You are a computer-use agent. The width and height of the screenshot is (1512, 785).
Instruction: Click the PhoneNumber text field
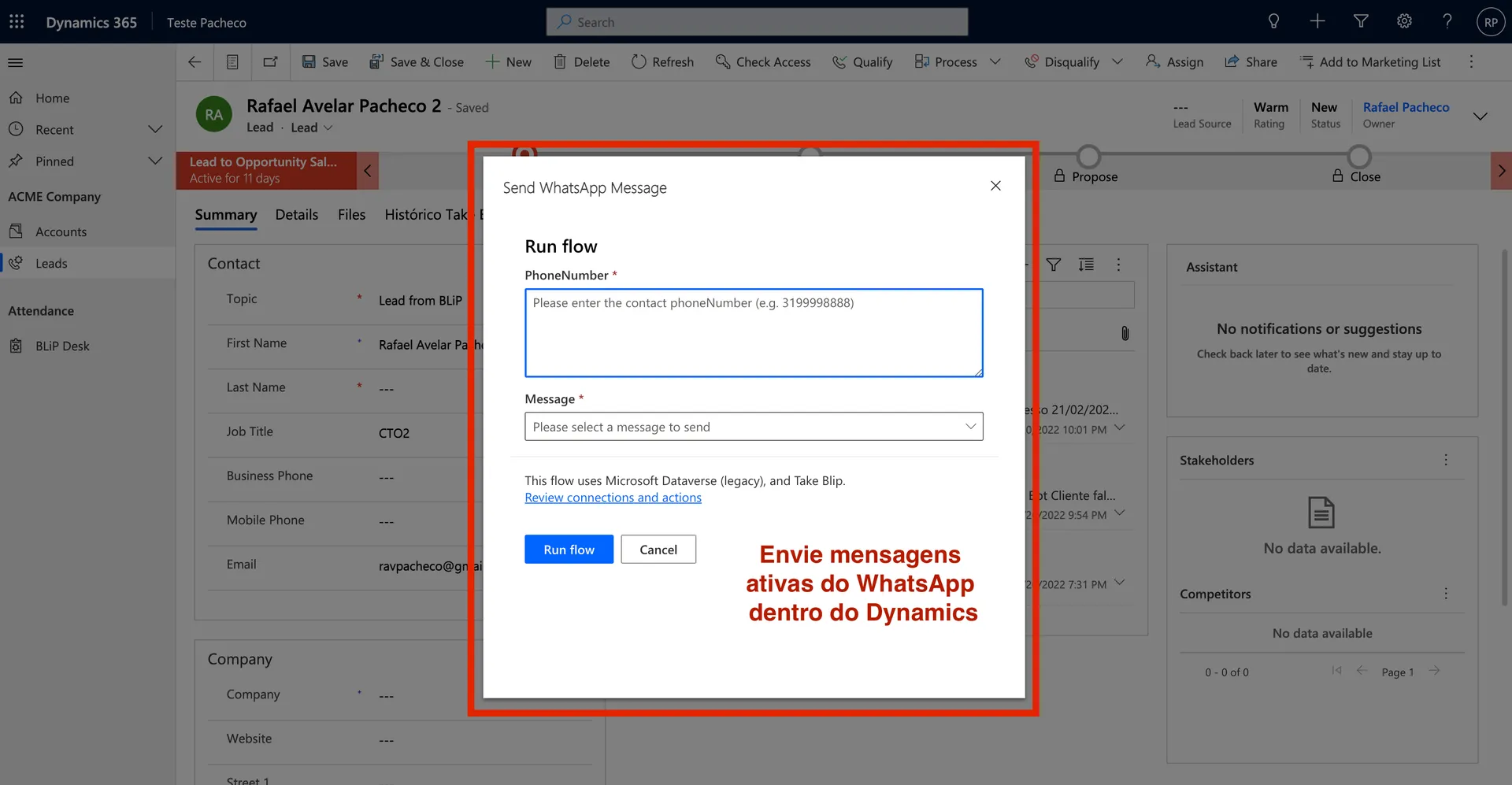(x=754, y=333)
